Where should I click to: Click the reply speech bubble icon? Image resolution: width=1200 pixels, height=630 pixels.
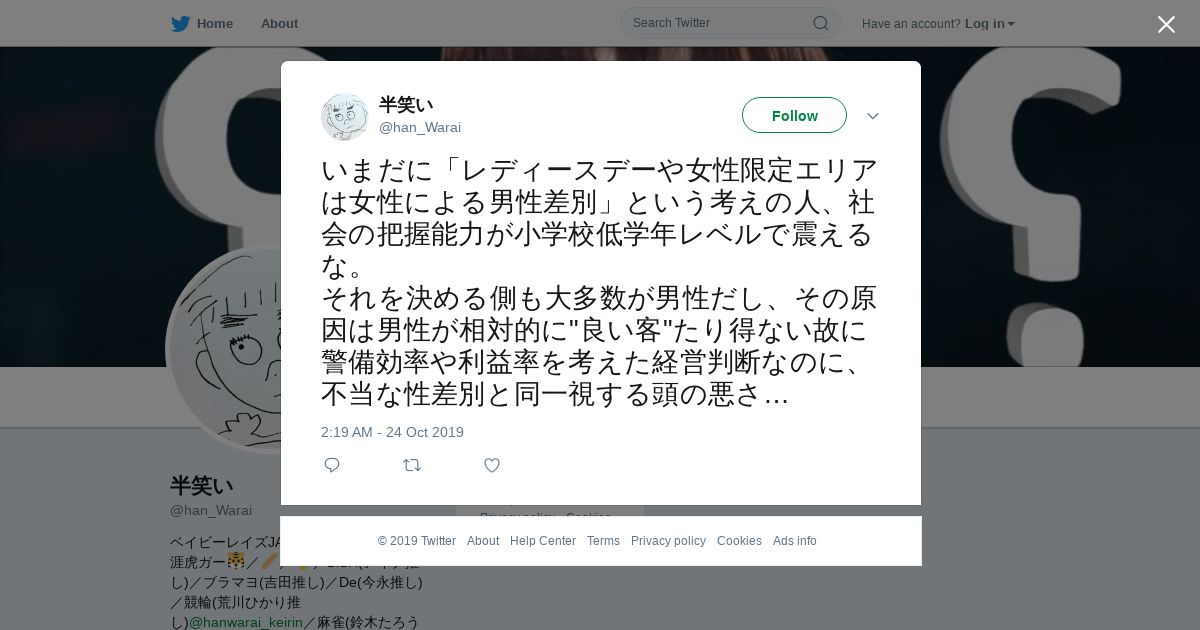click(332, 465)
